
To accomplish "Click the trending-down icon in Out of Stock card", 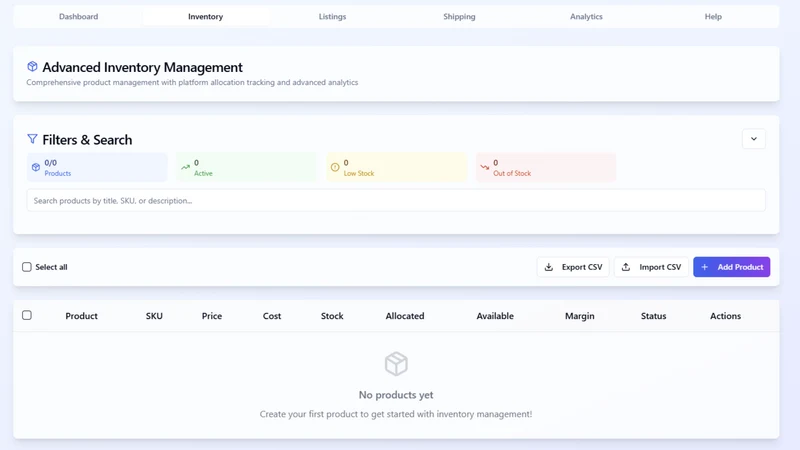I will coord(485,167).
